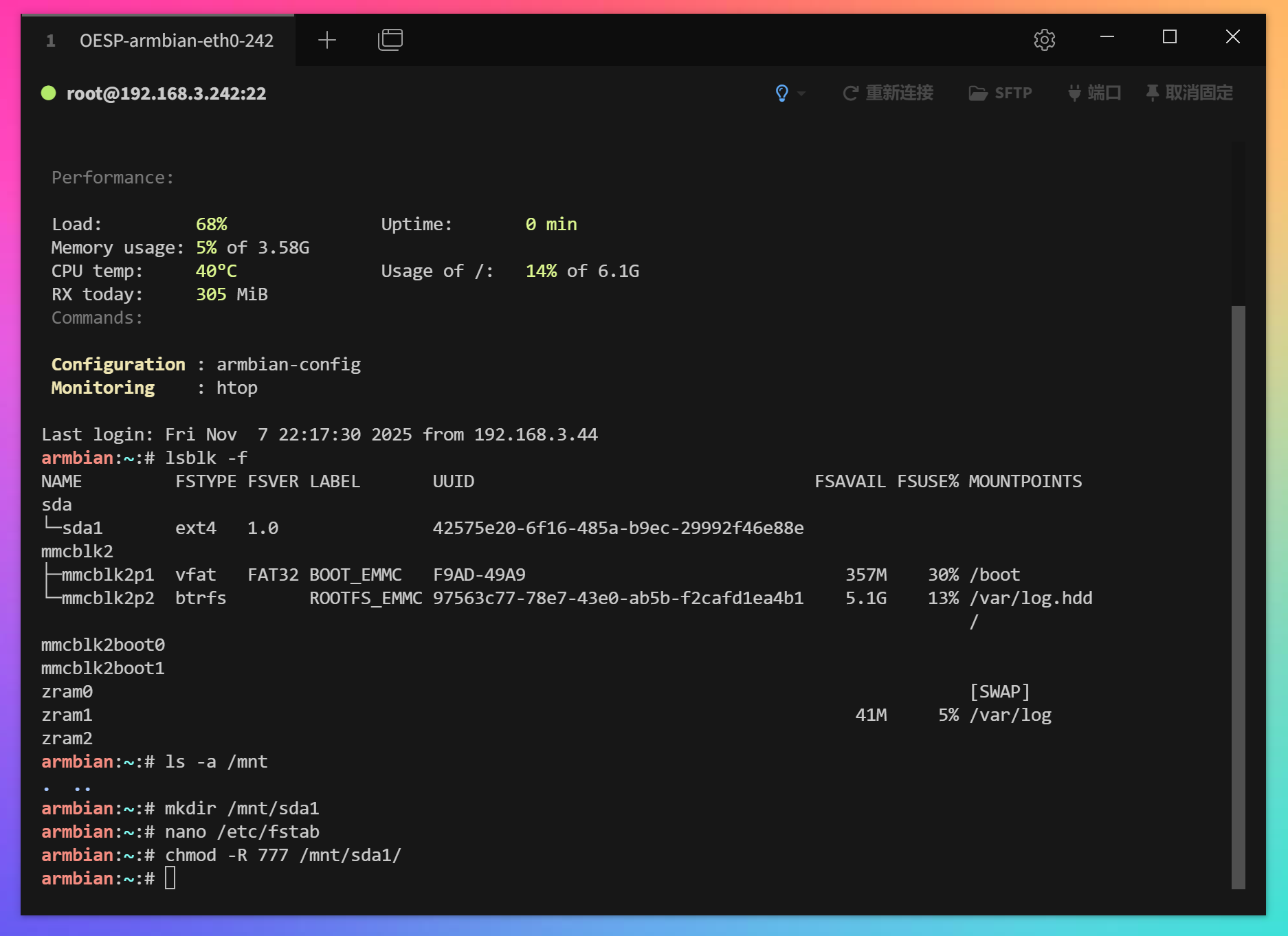Click the 'nano /etc/fstab' command line

(242, 832)
